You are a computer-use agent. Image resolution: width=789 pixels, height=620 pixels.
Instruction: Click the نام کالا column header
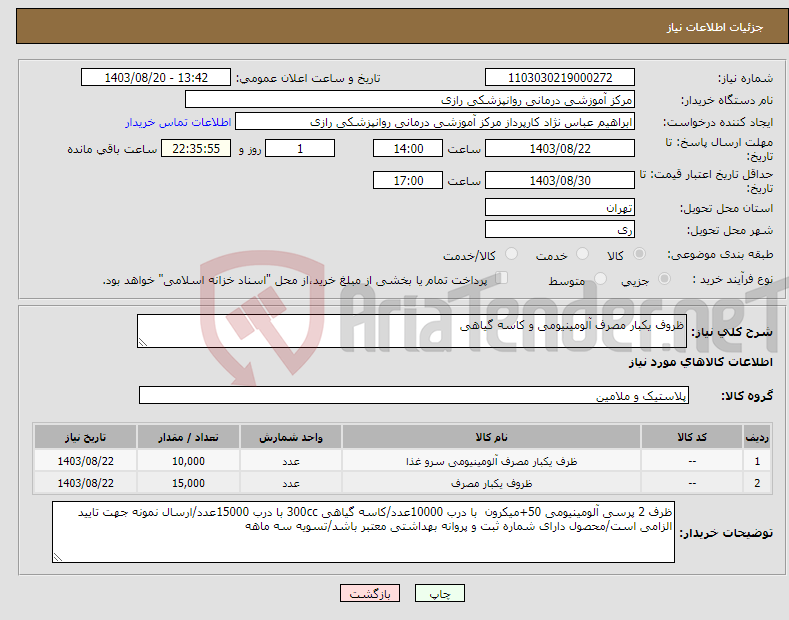pyautogui.click(x=491, y=437)
